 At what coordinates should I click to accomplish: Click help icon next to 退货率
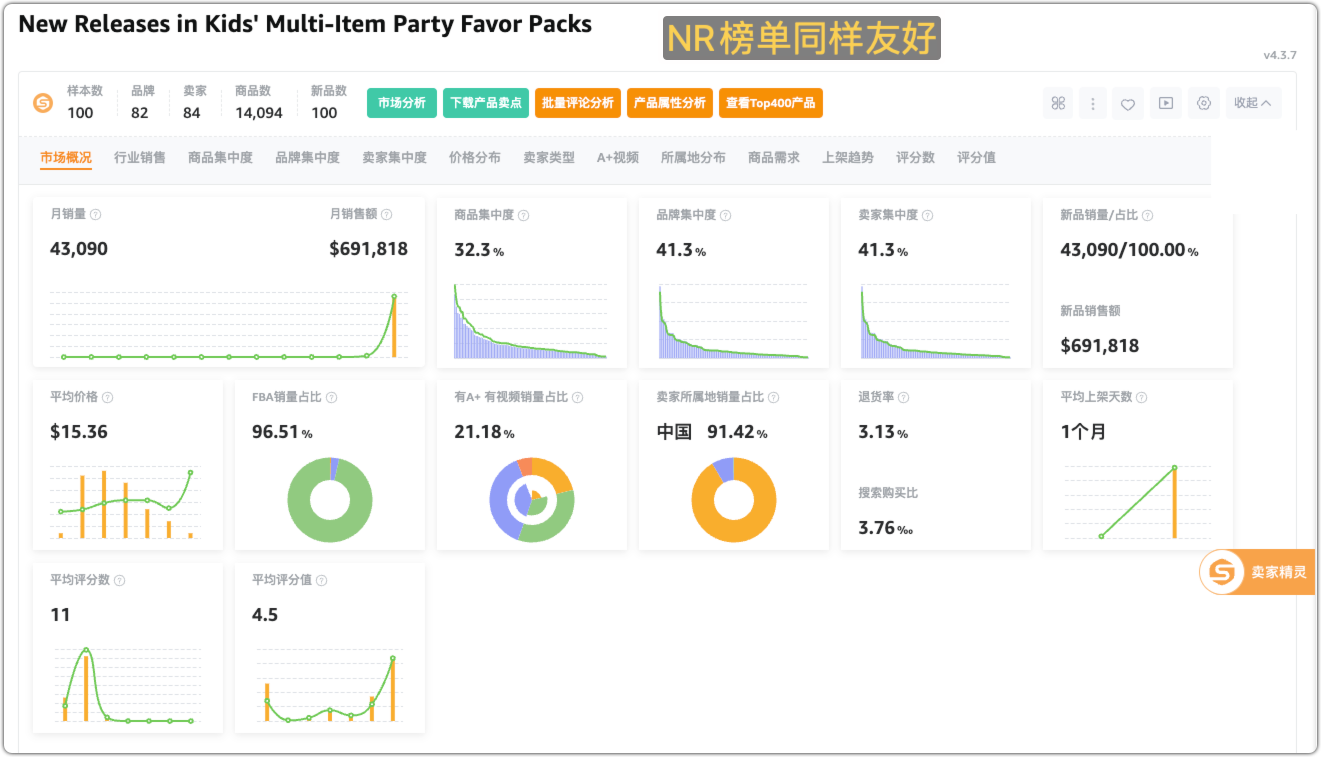(x=904, y=397)
